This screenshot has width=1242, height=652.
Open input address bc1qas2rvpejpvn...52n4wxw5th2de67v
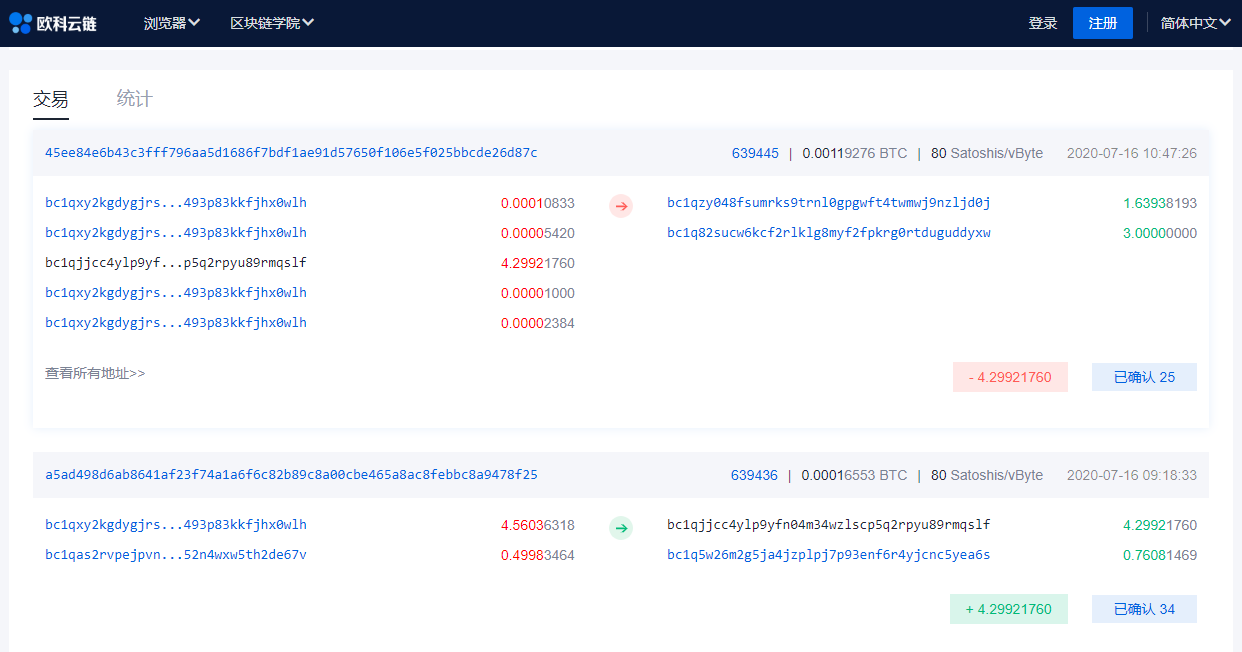(x=176, y=555)
